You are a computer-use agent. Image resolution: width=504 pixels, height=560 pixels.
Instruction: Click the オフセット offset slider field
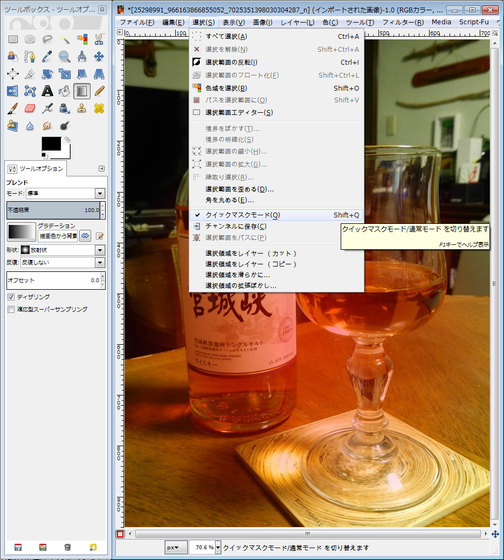(54, 280)
